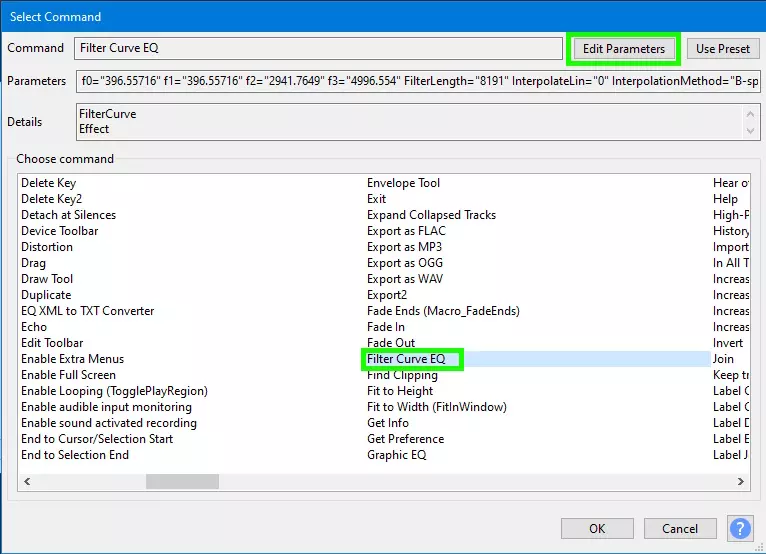Viewport: 766px width, 554px height.
Task: Select the Delete Key command
Action: pyautogui.click(x=48, y=183)
